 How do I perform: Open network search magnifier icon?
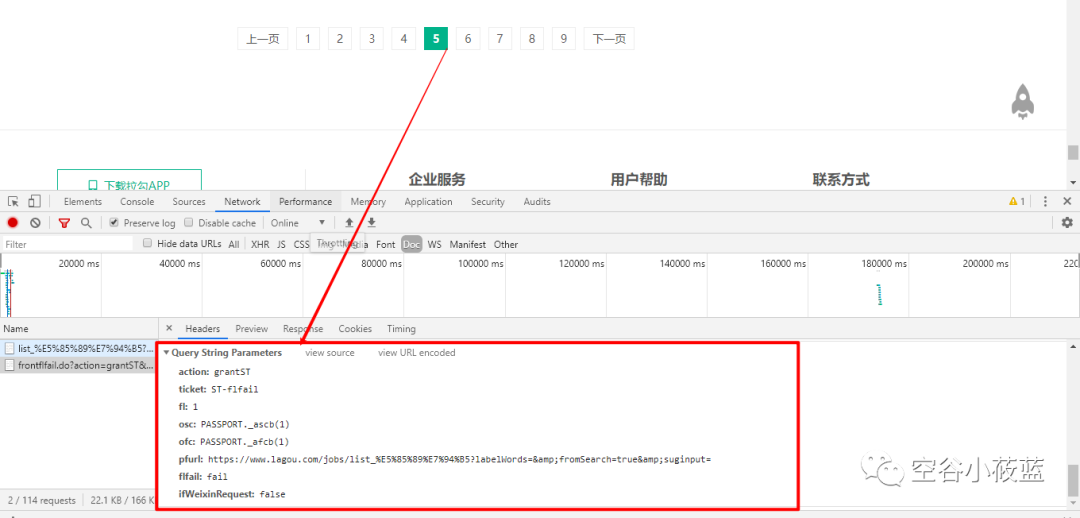pyautogui.click(x=86, y=222)
